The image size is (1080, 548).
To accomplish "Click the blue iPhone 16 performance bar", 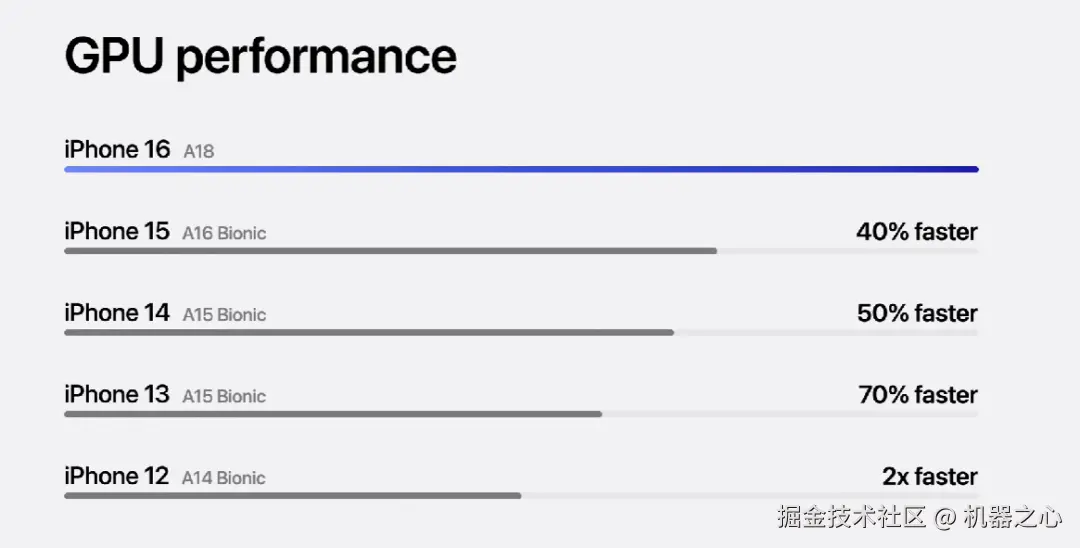I will coord(521,169).
